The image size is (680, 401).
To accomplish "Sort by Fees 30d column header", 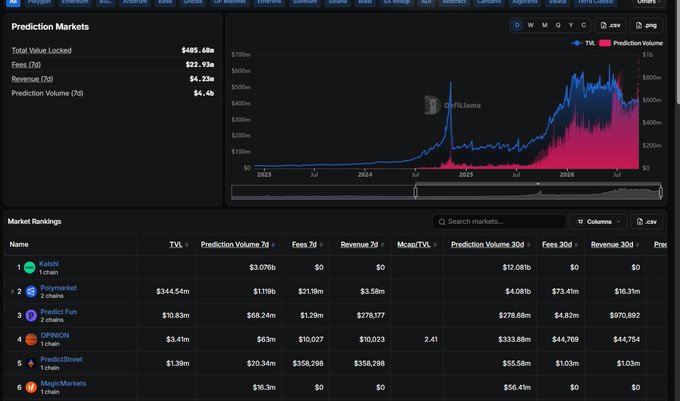I will 557,245.
